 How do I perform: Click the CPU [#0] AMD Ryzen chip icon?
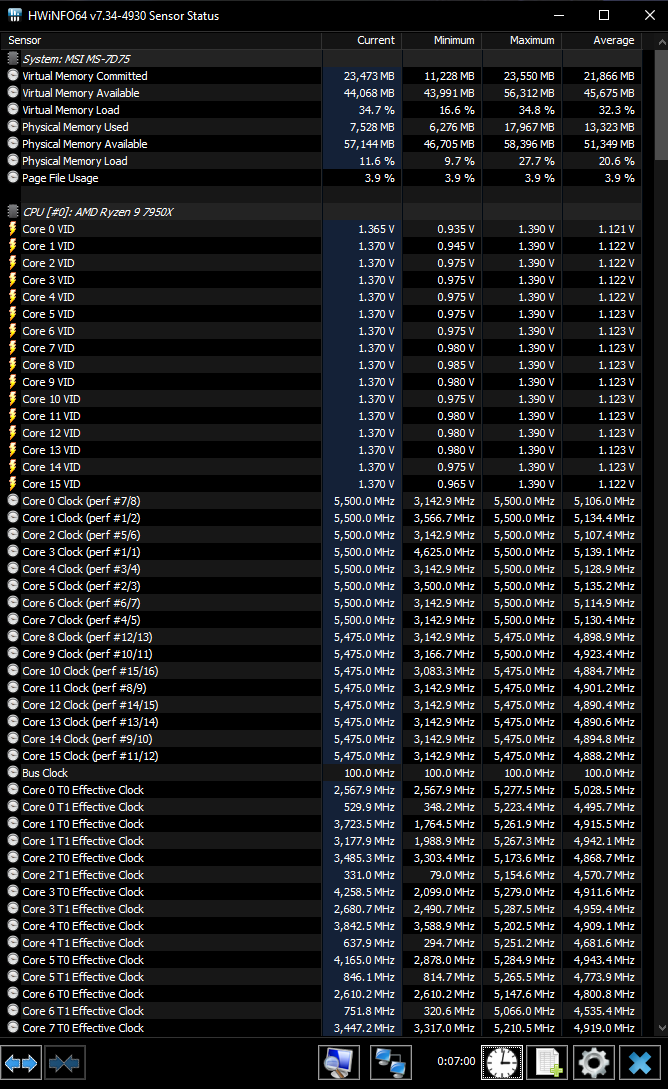[x=12, y=212]
